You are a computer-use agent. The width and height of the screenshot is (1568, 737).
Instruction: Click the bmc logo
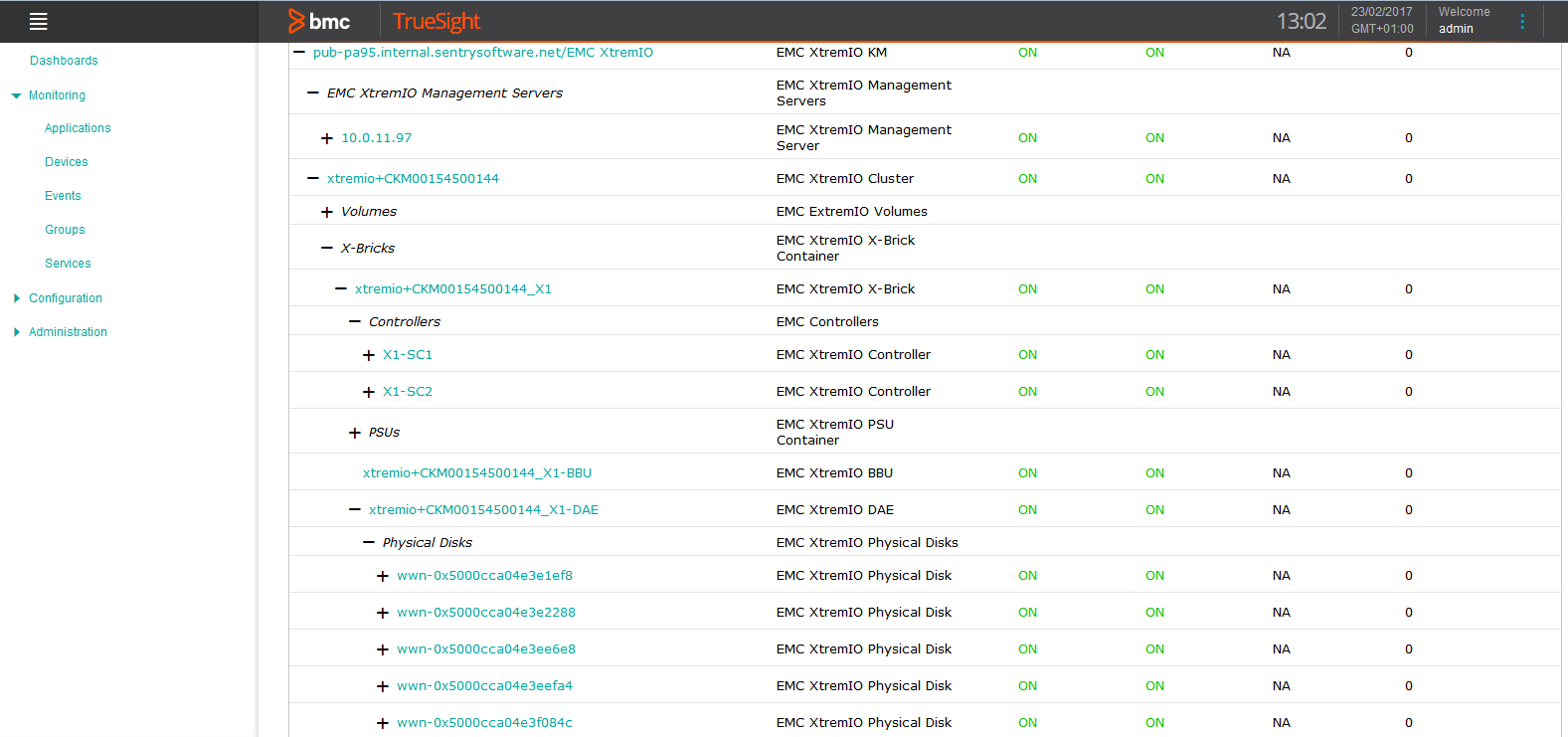[x=319, y=21]
